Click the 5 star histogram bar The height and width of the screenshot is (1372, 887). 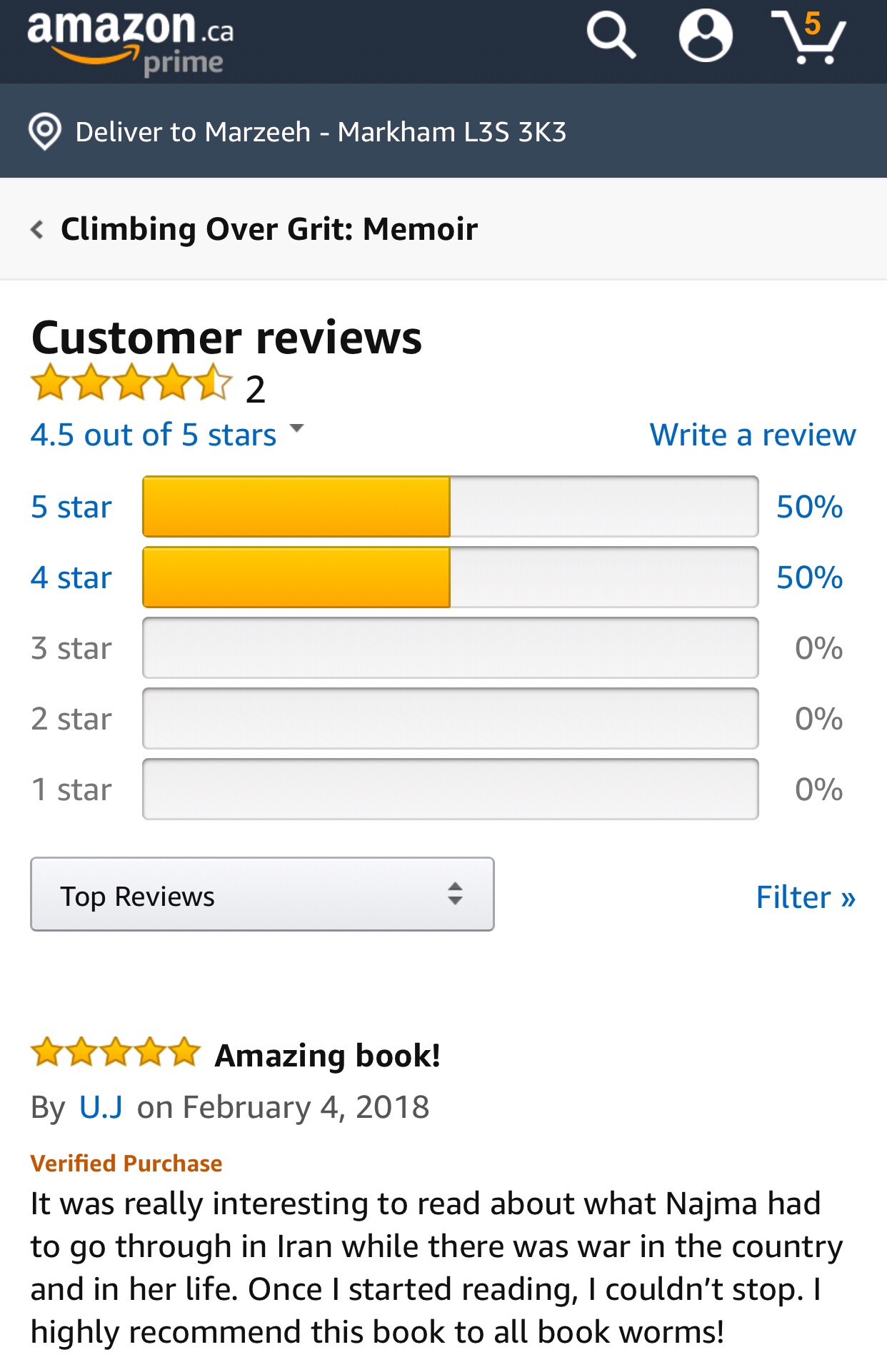(x=450, y=507)
